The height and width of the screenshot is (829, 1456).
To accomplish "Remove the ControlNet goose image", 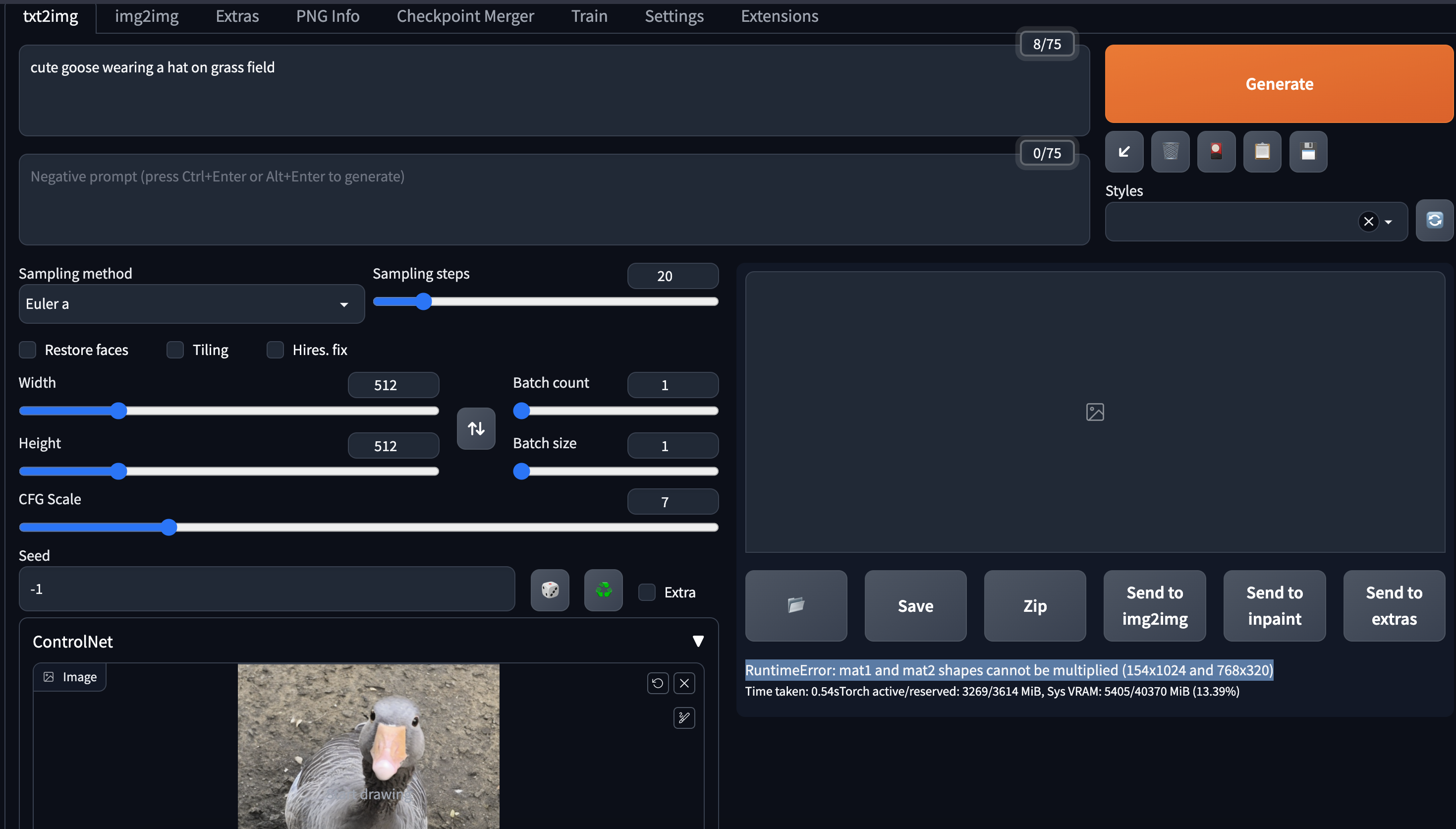I will pos(684,683).
